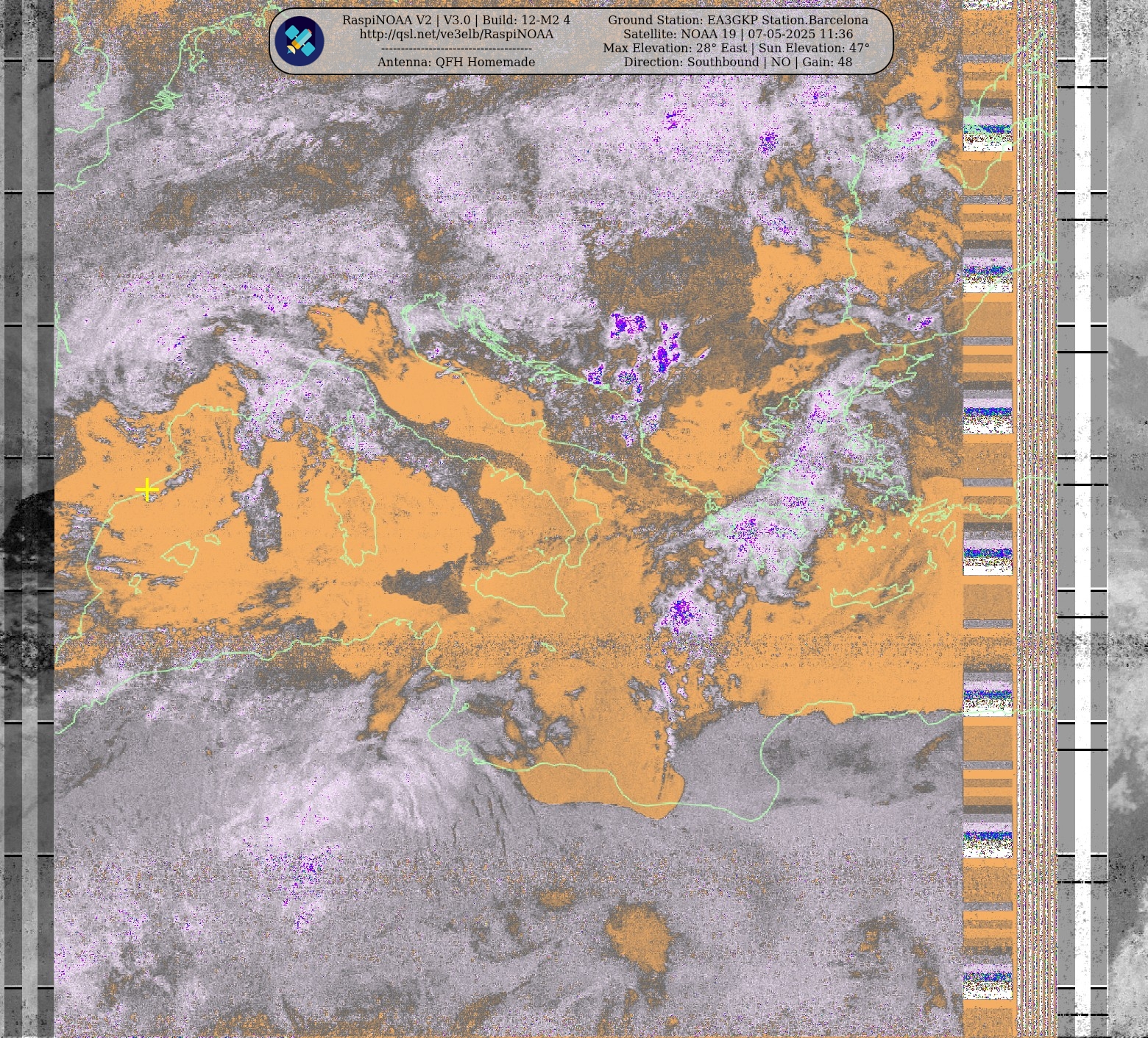Click the 'RaspiNOAA V2 | V3.0 | Build: 12-M2 4' text
The height and width of the screenshot is (1038, 1148).
click(456, 20)
